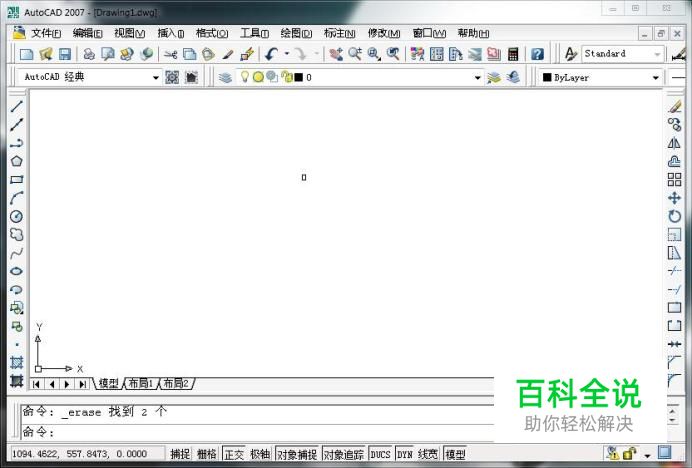This screenshot has height=468, width=692.
Task: Toggle 正交 ortho mode
Action: pos(234,454)
